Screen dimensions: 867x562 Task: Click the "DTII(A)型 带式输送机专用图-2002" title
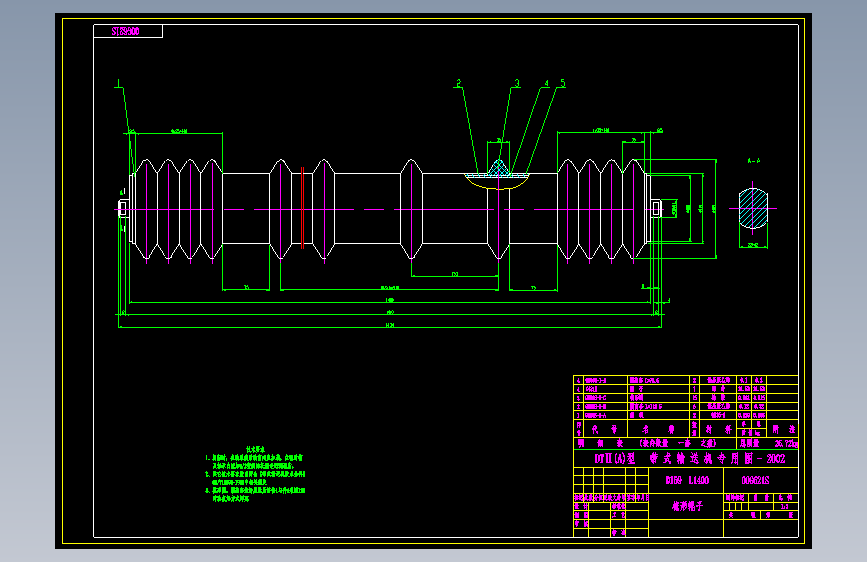690,459
